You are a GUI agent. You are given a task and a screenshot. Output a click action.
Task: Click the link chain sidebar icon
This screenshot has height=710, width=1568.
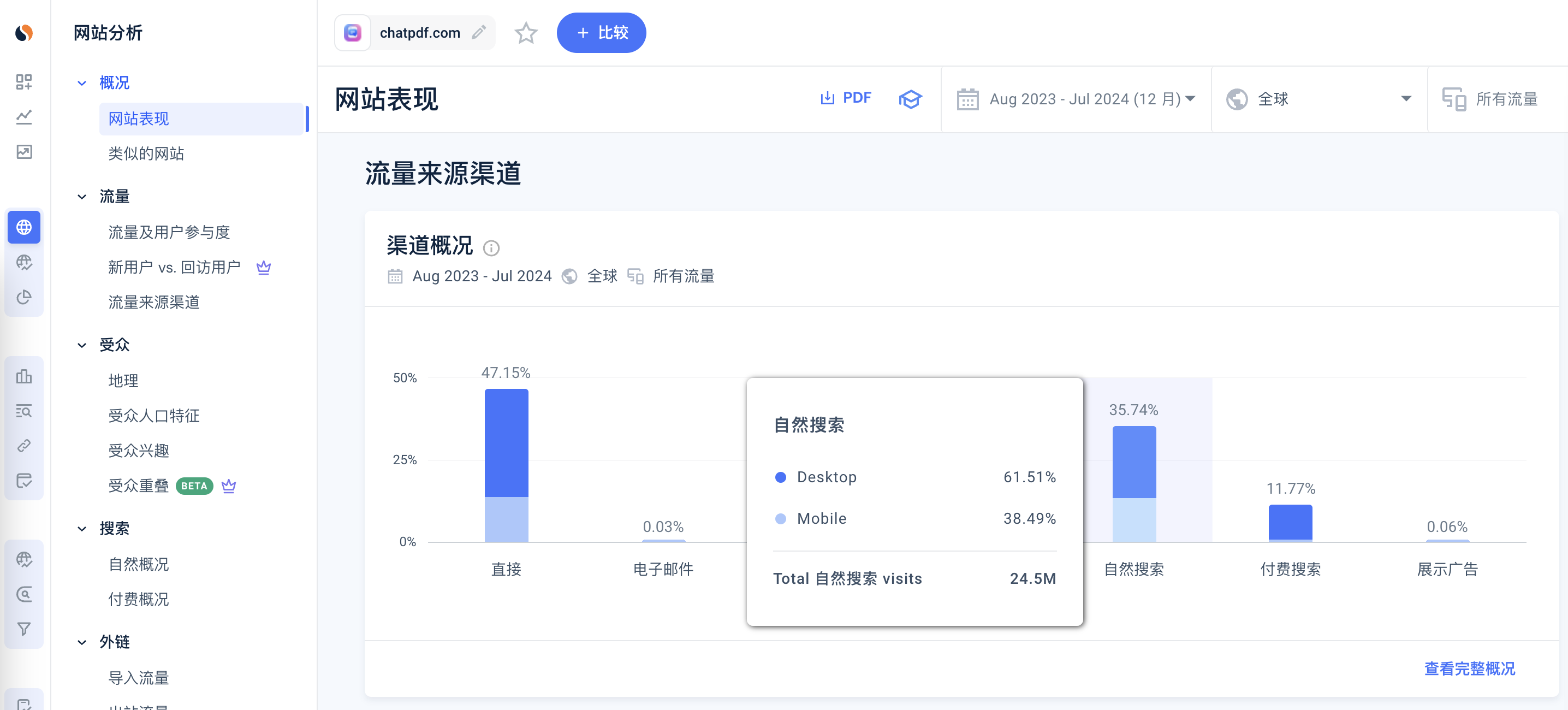23,446
